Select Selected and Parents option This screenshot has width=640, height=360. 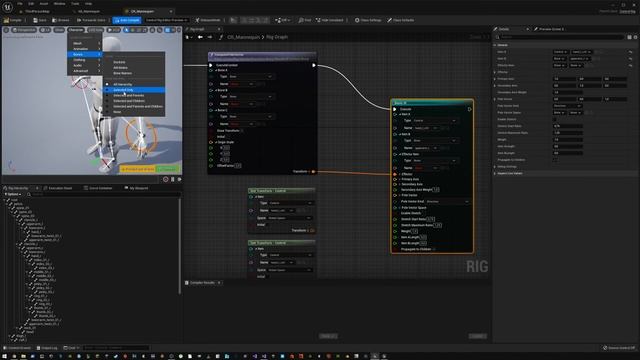[x=134, y=95]
